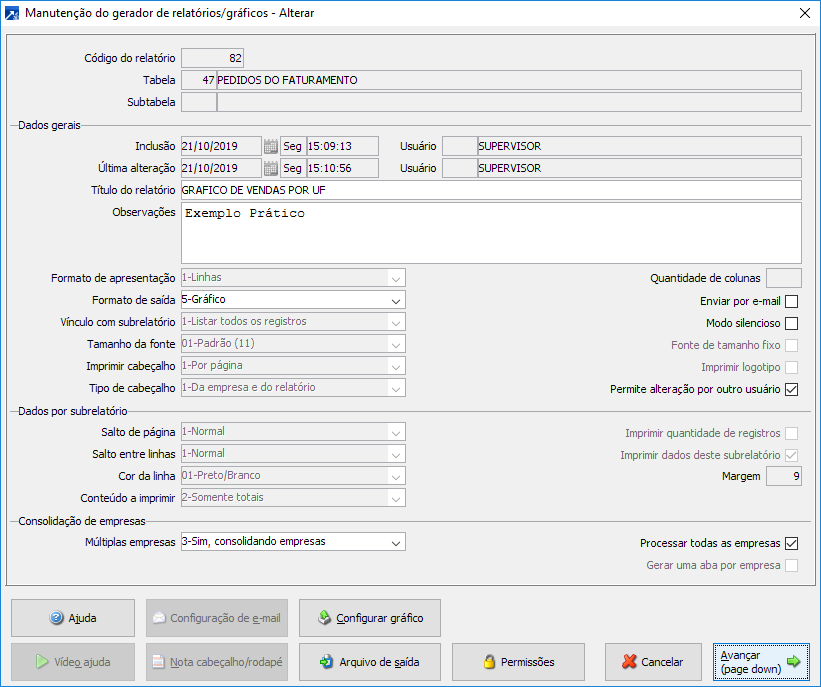Toggle the Modo silencioso checkbox
Image resolution: width=821 pixels, height=687 pixels.
tap(792, 323)
